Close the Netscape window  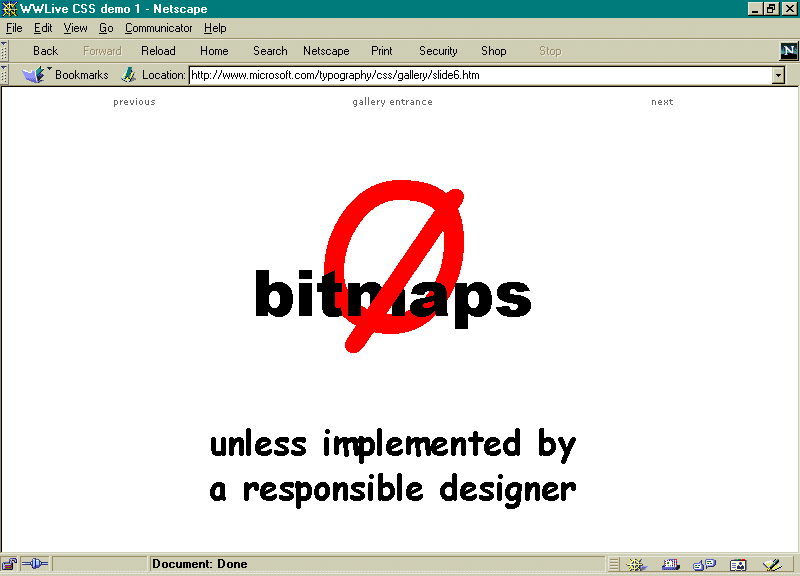pyautogui.click(x=789, y=9)
